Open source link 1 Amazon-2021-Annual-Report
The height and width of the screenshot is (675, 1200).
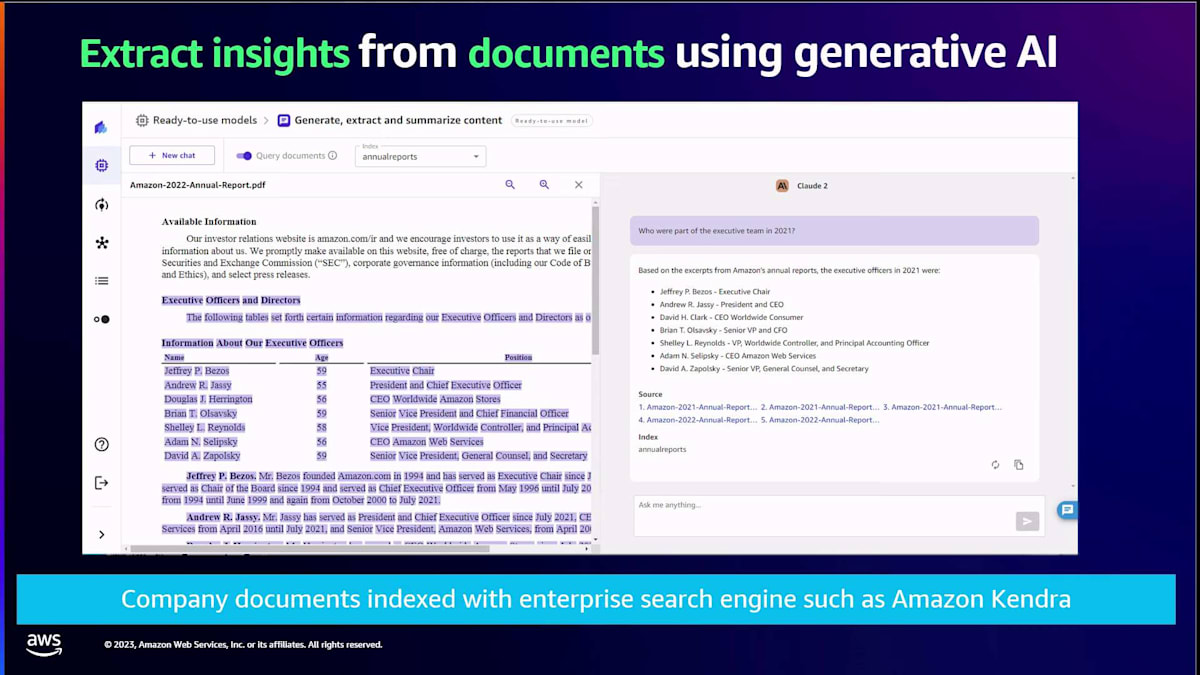[x=698, y=407]
